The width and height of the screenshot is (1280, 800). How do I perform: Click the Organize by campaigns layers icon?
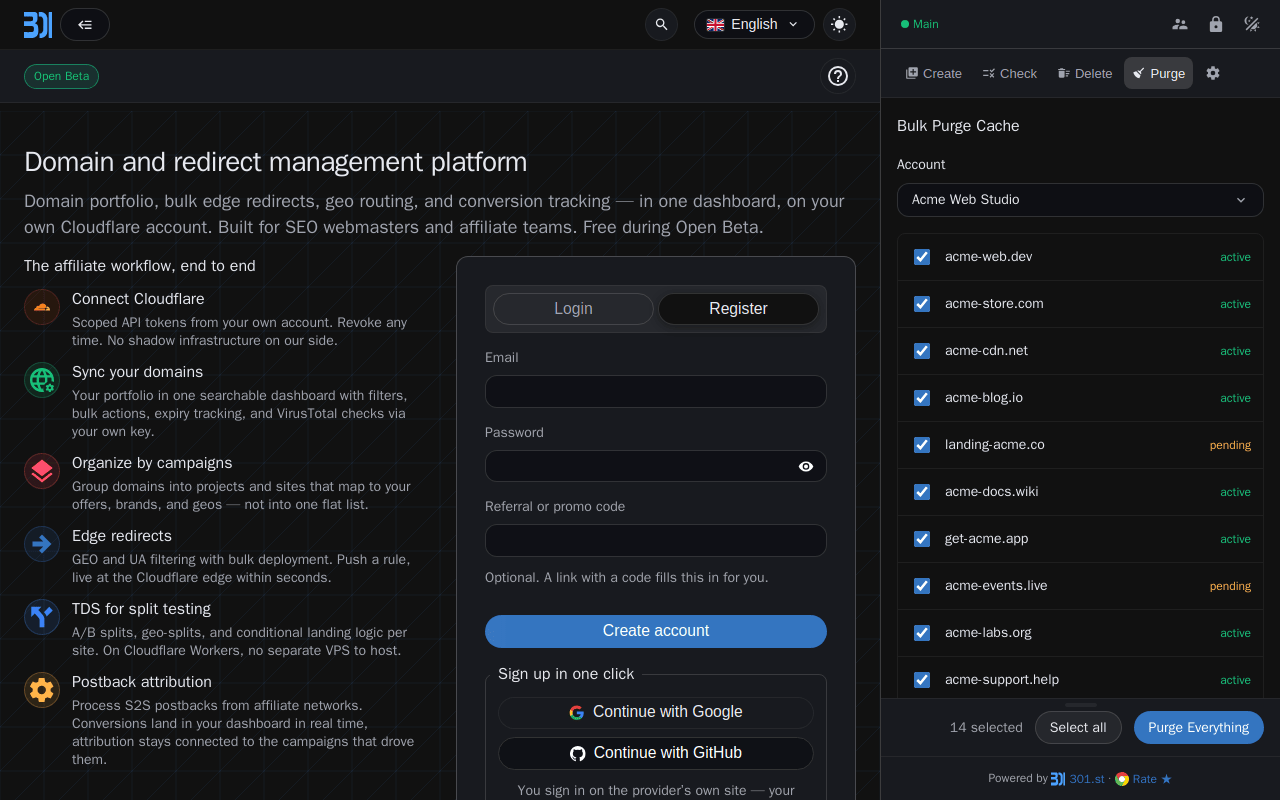pyautogui.click(x=42, y=471)
